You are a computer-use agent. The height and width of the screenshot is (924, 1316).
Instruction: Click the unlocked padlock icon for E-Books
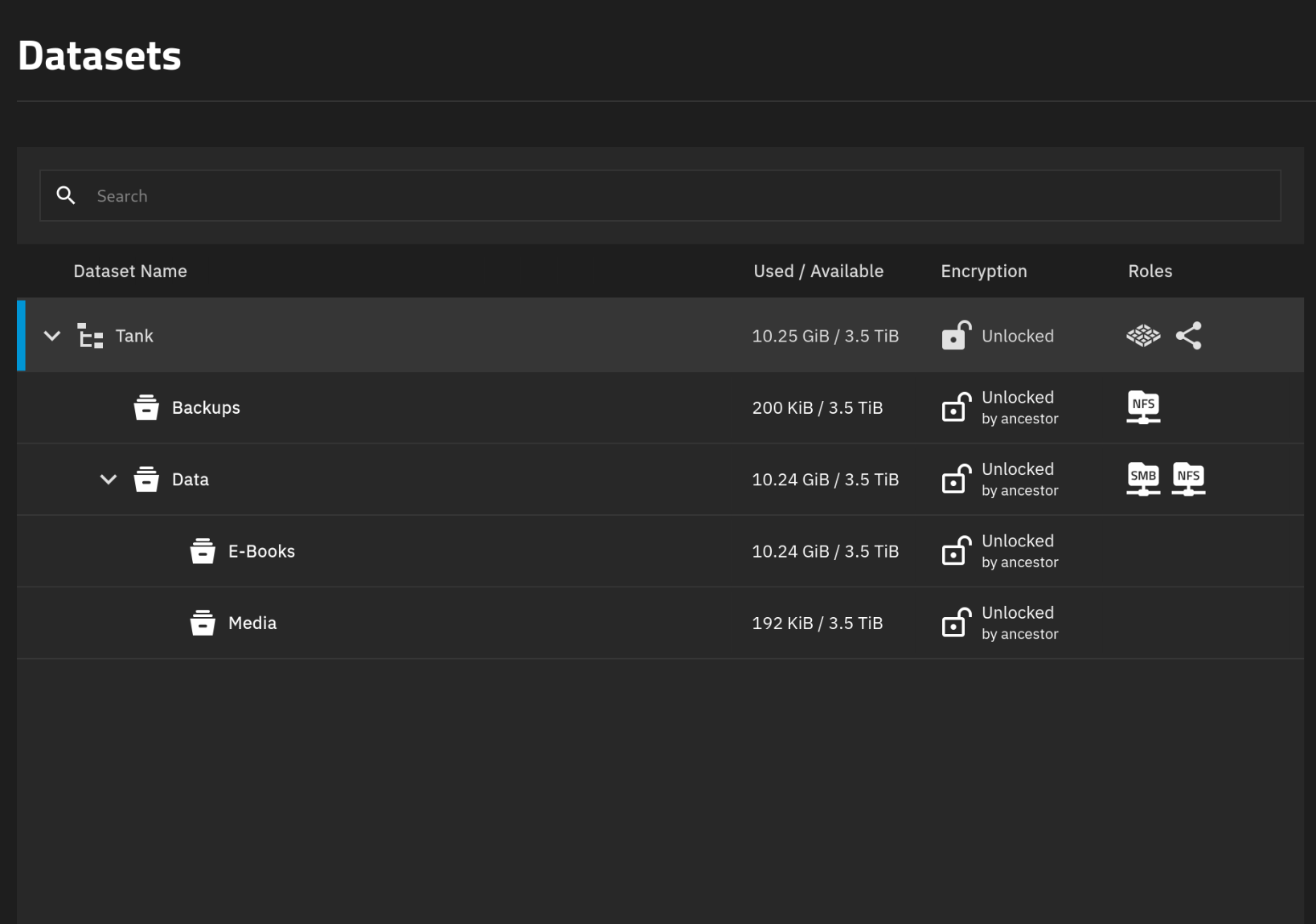coord(955,550)
